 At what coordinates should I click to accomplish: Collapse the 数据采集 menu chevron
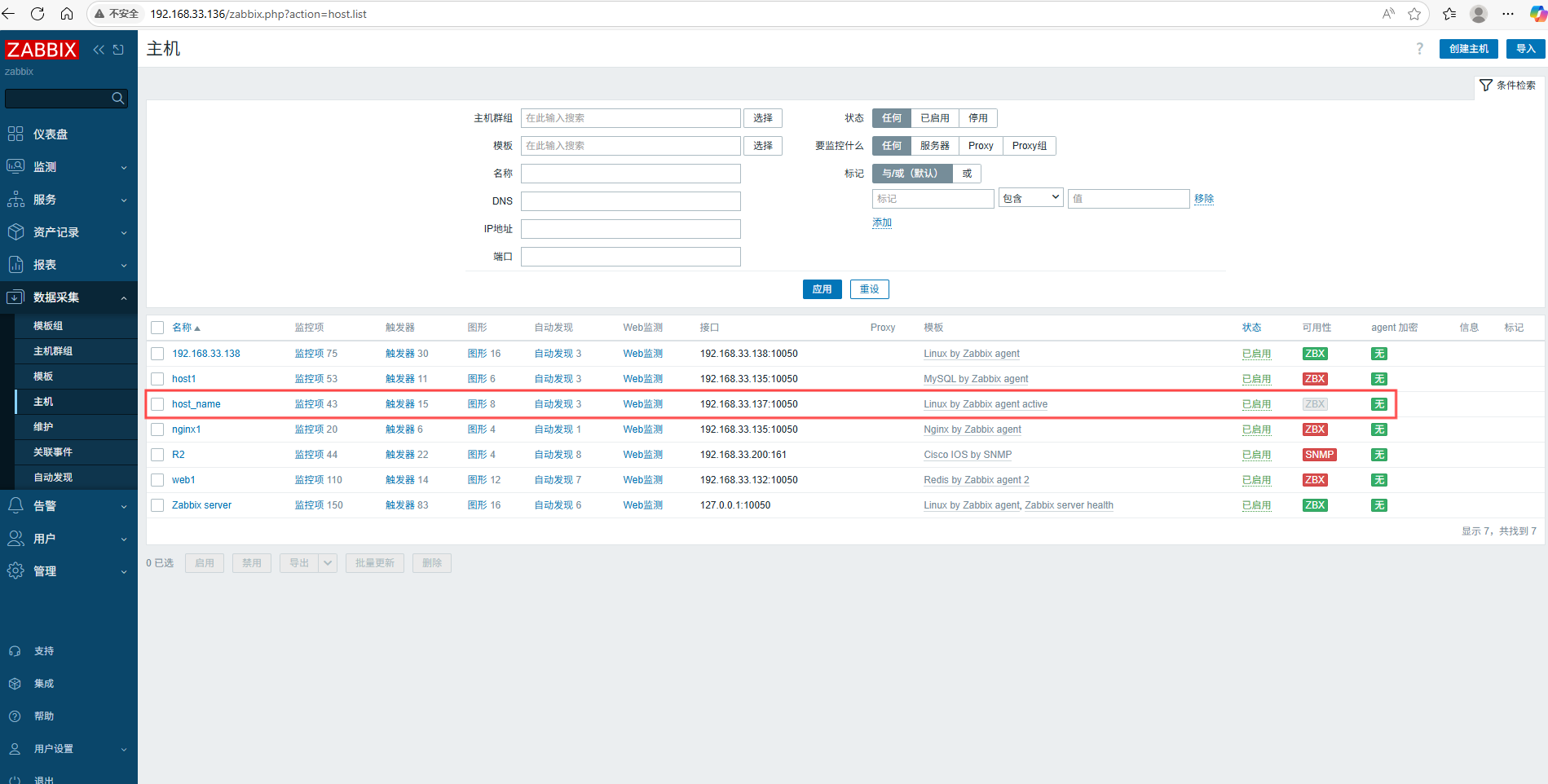tap(124, 298)
